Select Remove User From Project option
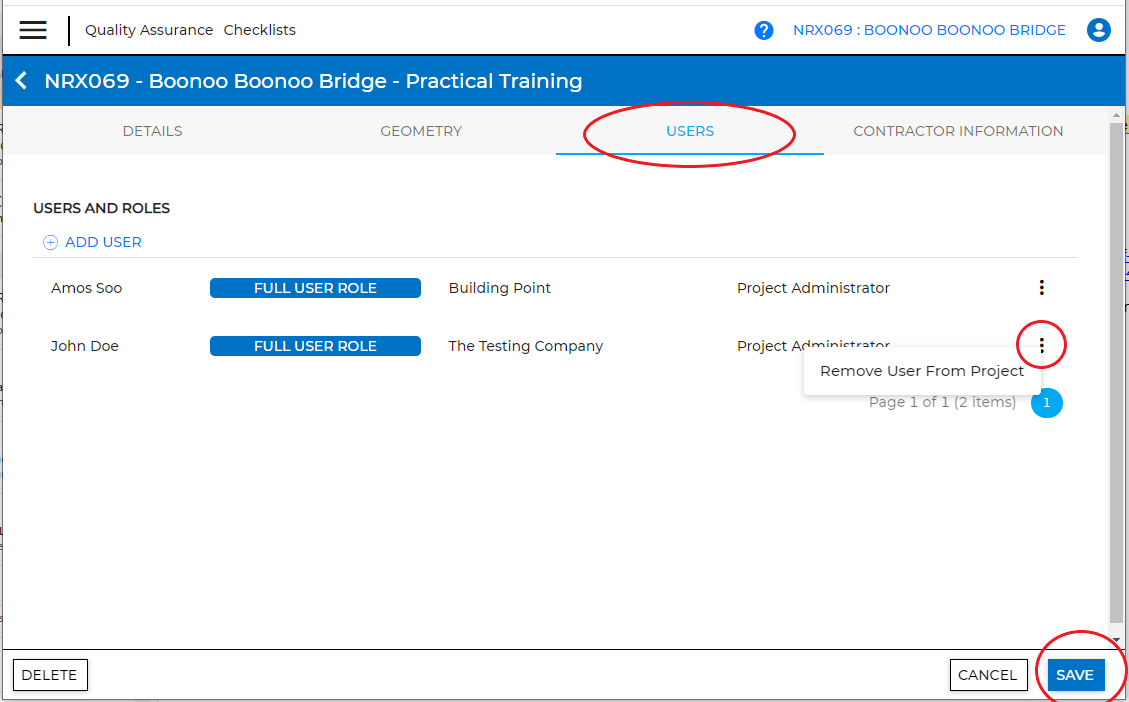Viewport: 1129px width, 702px height. pyautogui.click(x=921, y=371)
